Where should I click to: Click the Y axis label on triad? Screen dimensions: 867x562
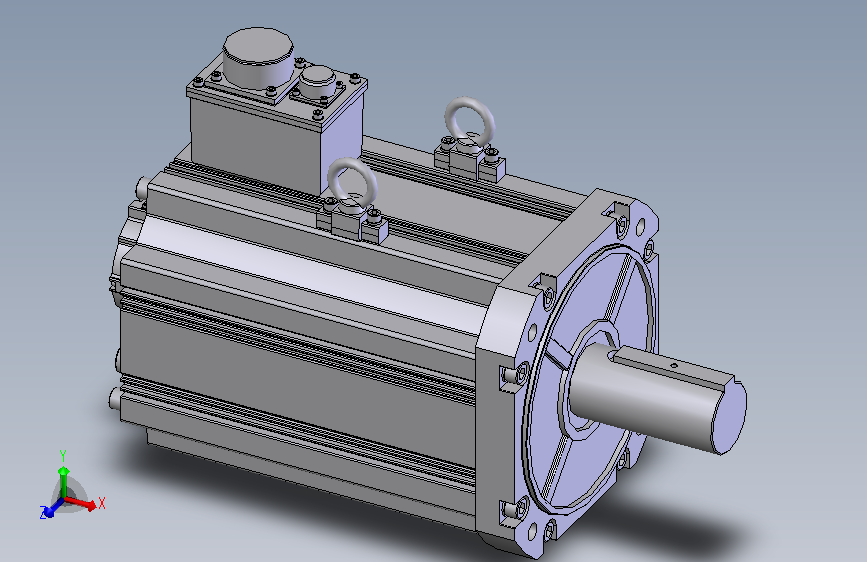pyautogui.click(x=63, y=456)
